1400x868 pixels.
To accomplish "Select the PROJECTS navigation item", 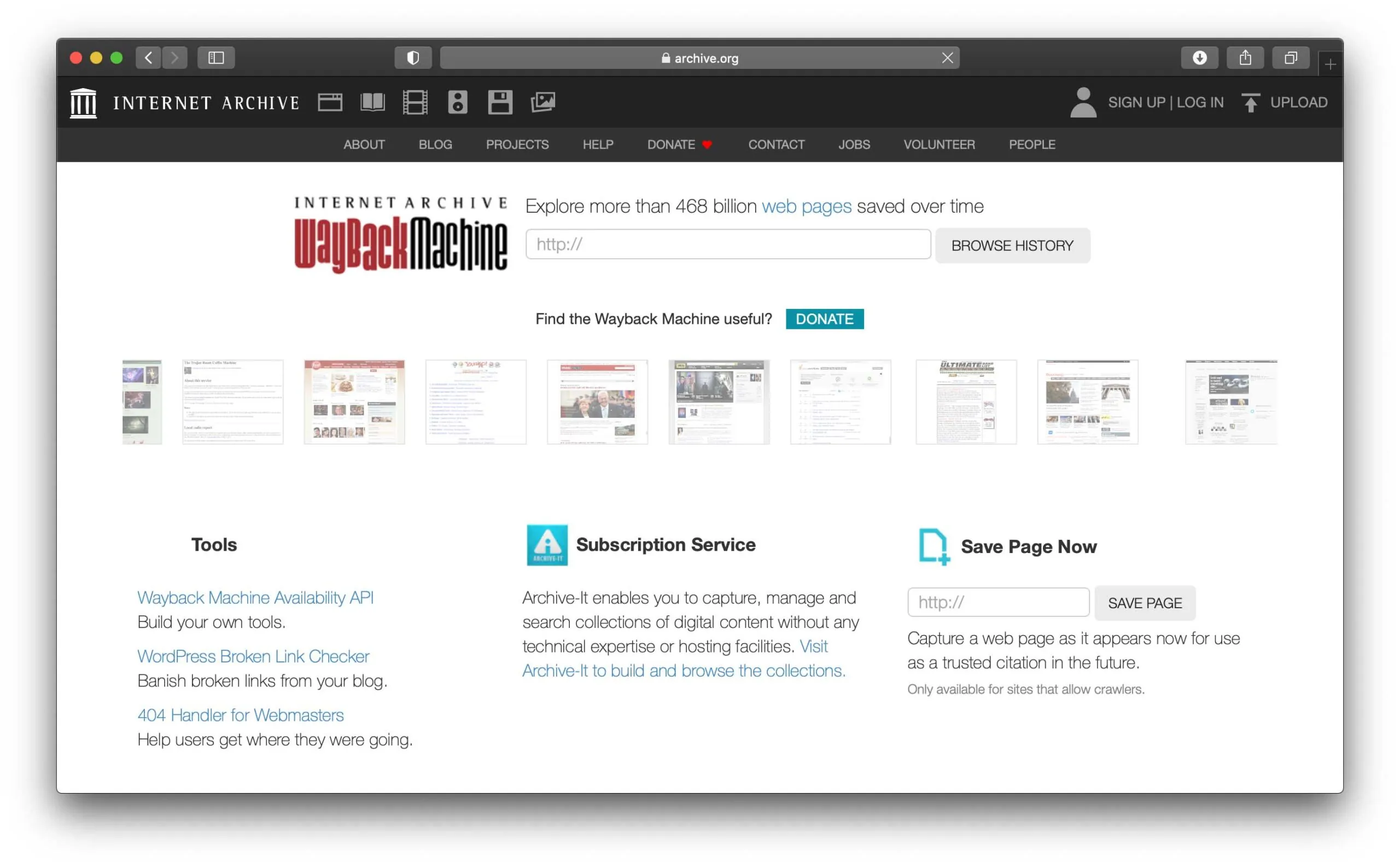I will click(x=517, y=144).
